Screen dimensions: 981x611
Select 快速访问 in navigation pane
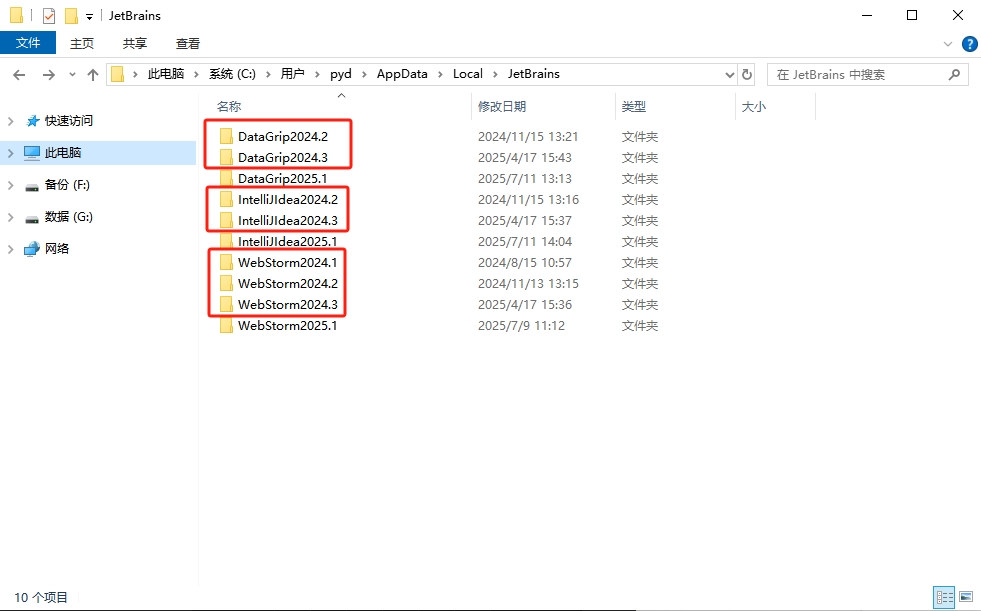(x=69, y=121)
